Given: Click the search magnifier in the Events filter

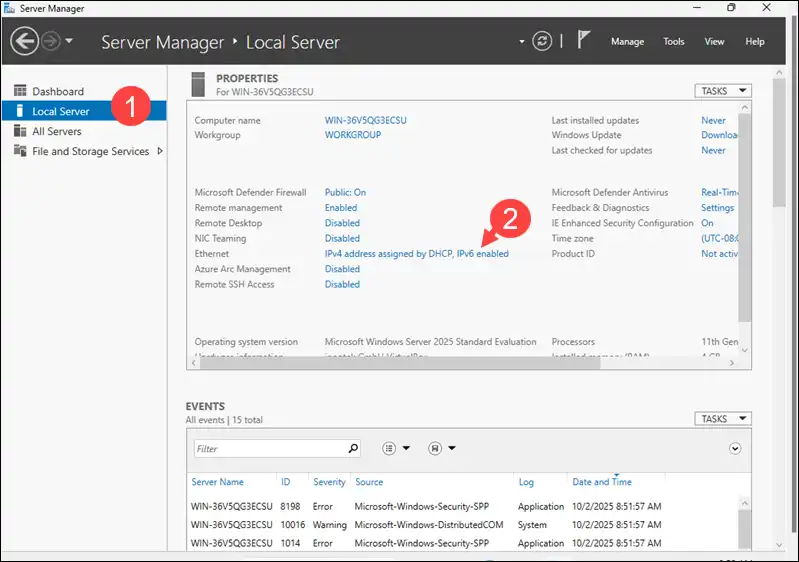Looking at the screenshot, I should point(353,449).
